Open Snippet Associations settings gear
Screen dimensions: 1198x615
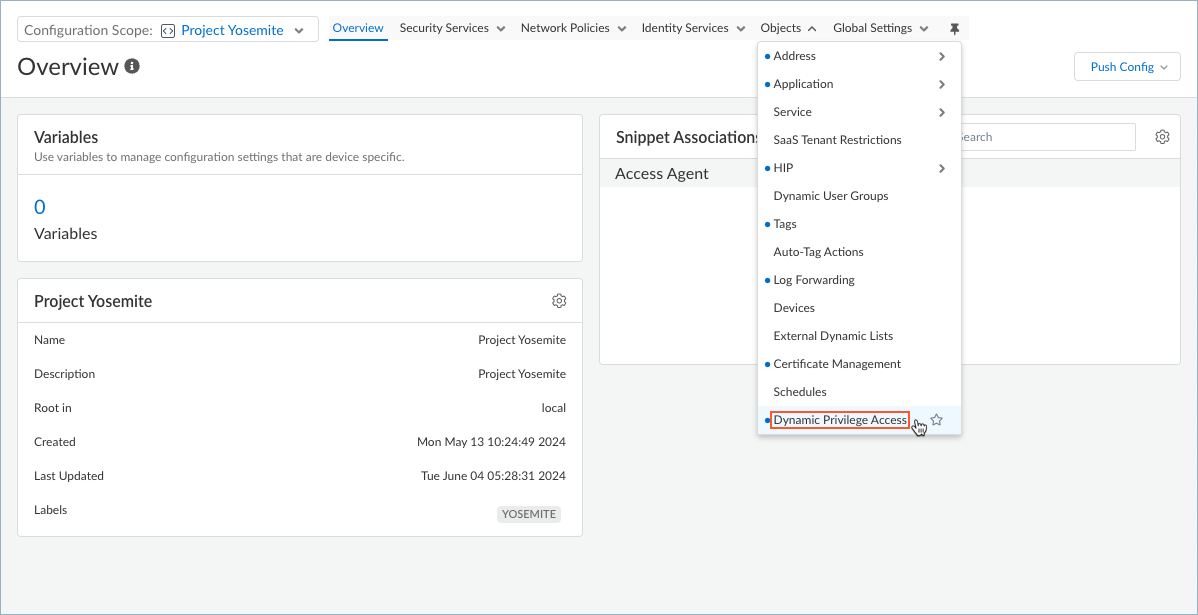coord(1162,137)
